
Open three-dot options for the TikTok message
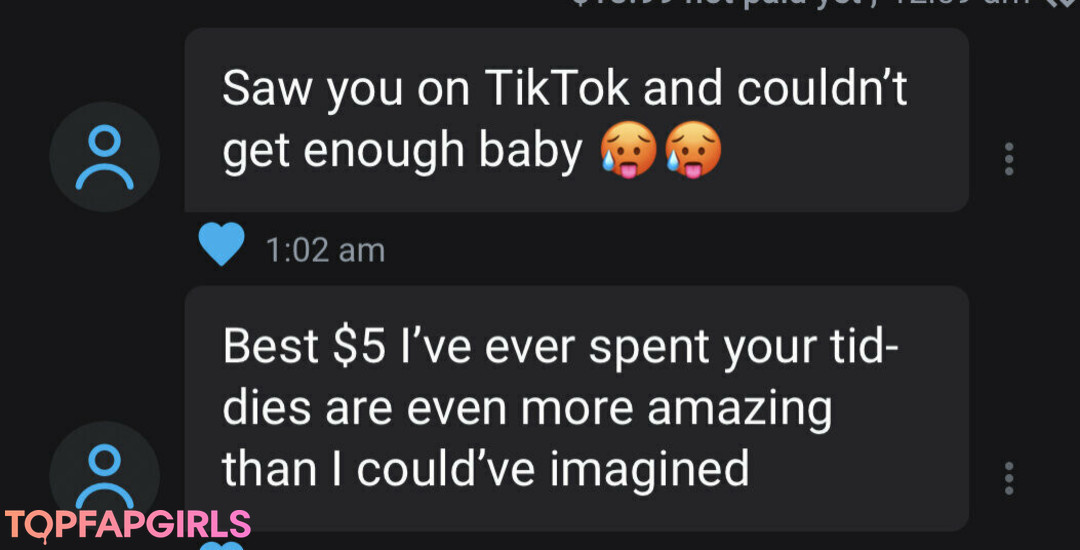point(1009,158)
